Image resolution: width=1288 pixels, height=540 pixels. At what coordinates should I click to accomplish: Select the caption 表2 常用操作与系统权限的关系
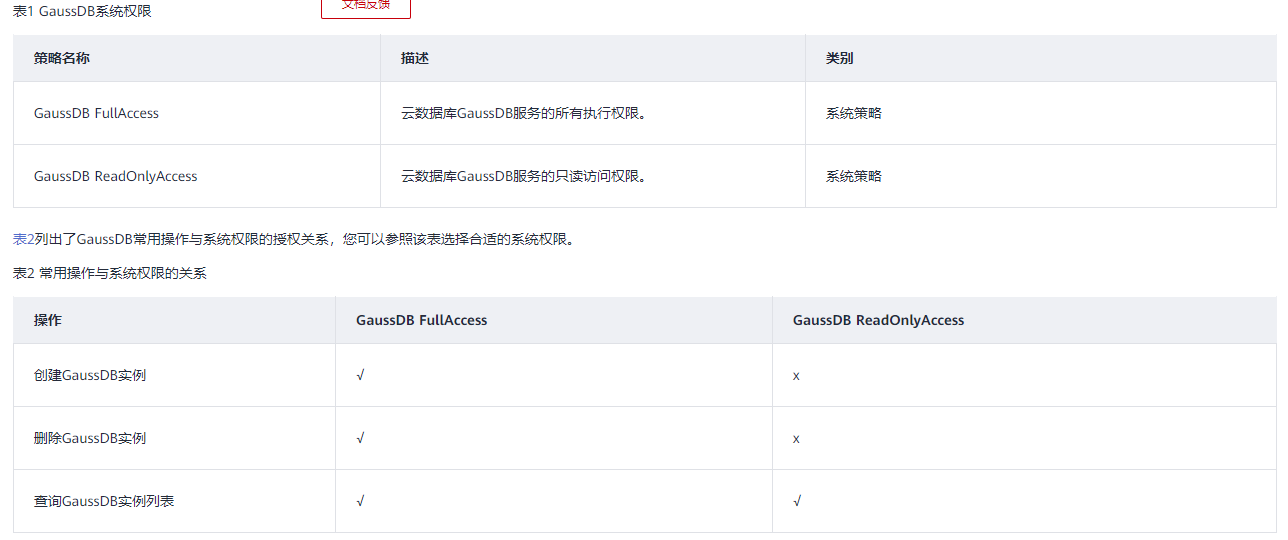(110, 272)
